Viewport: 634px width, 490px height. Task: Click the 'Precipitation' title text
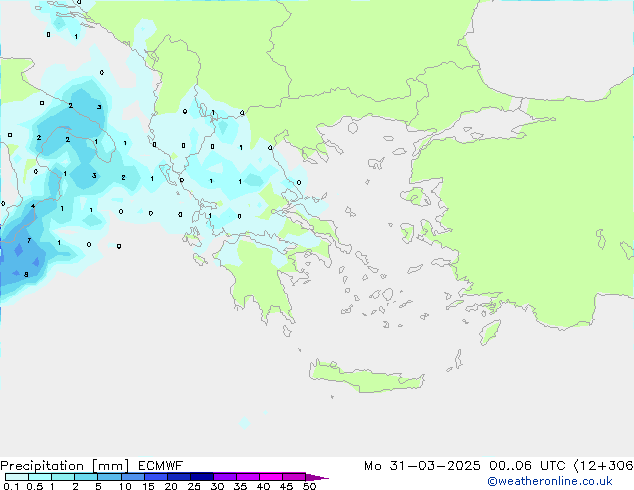(42, 466)
